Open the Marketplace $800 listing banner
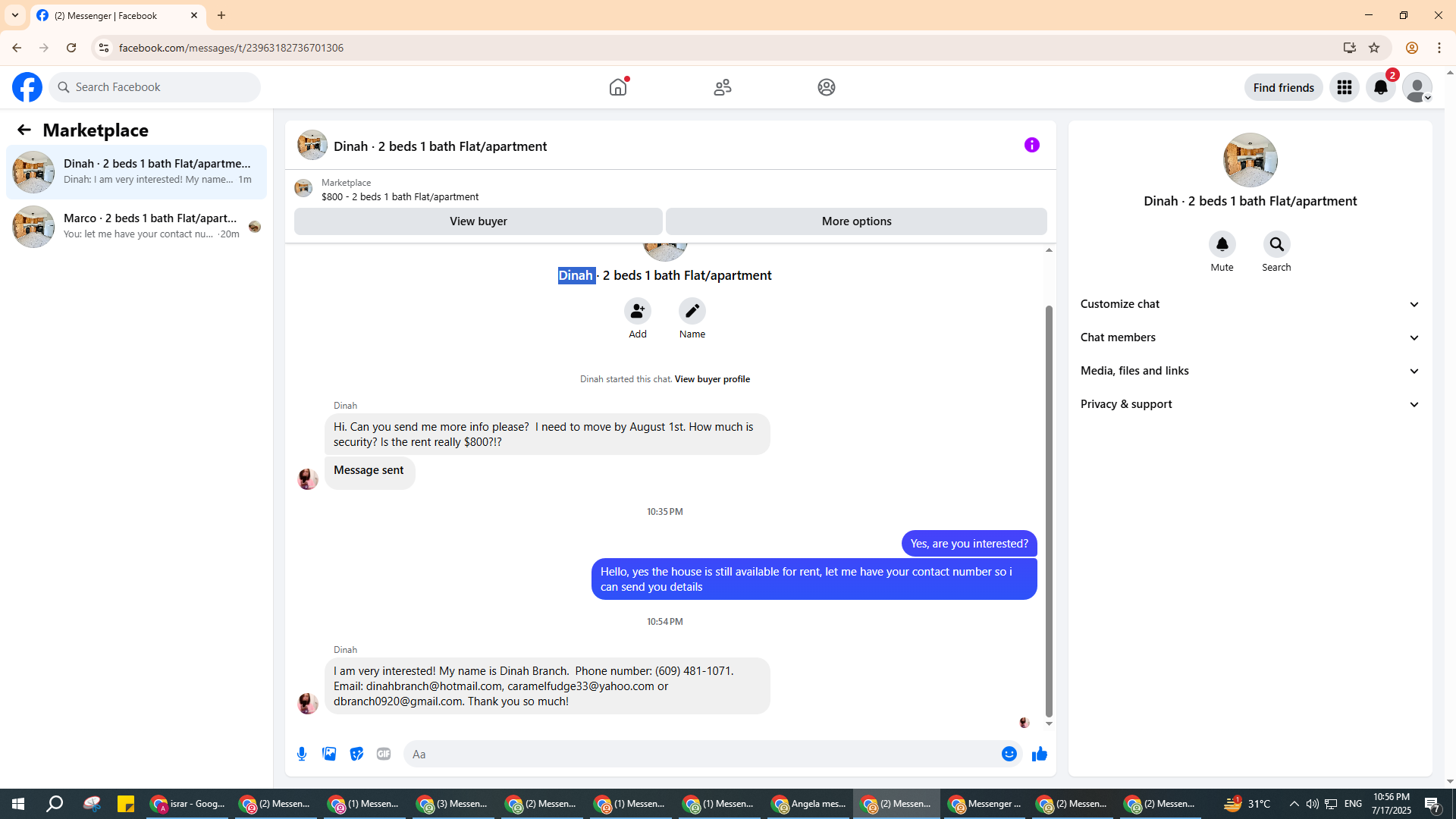 click(670, 190)
